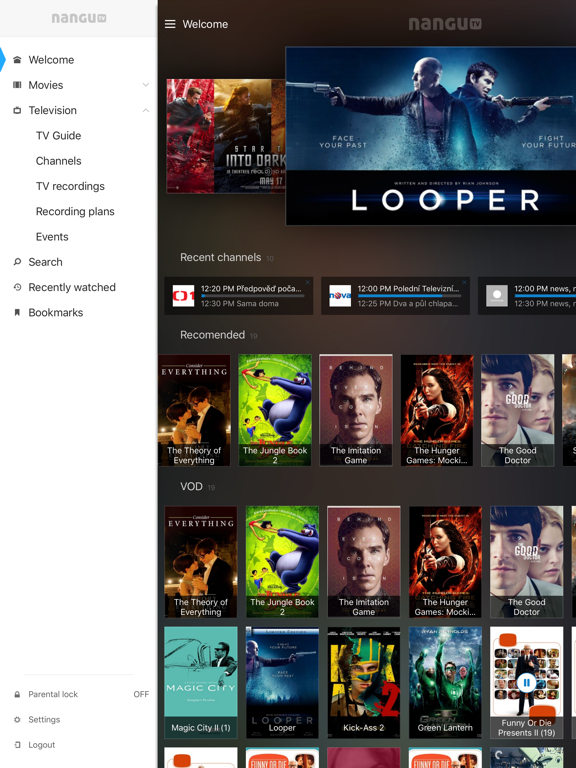576x768 pixels.
Task: Remove the CT1 recent channel card
Action: [x=308, y=282]
